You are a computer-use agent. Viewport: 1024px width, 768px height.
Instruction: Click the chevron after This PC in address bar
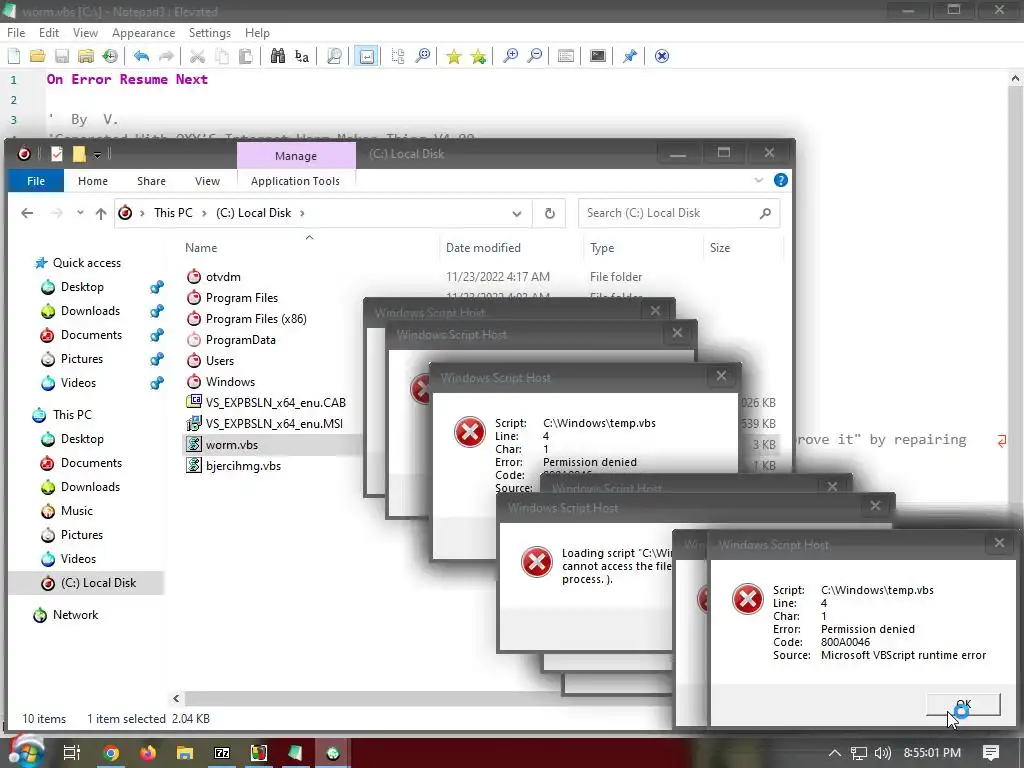tap(204, 213)
